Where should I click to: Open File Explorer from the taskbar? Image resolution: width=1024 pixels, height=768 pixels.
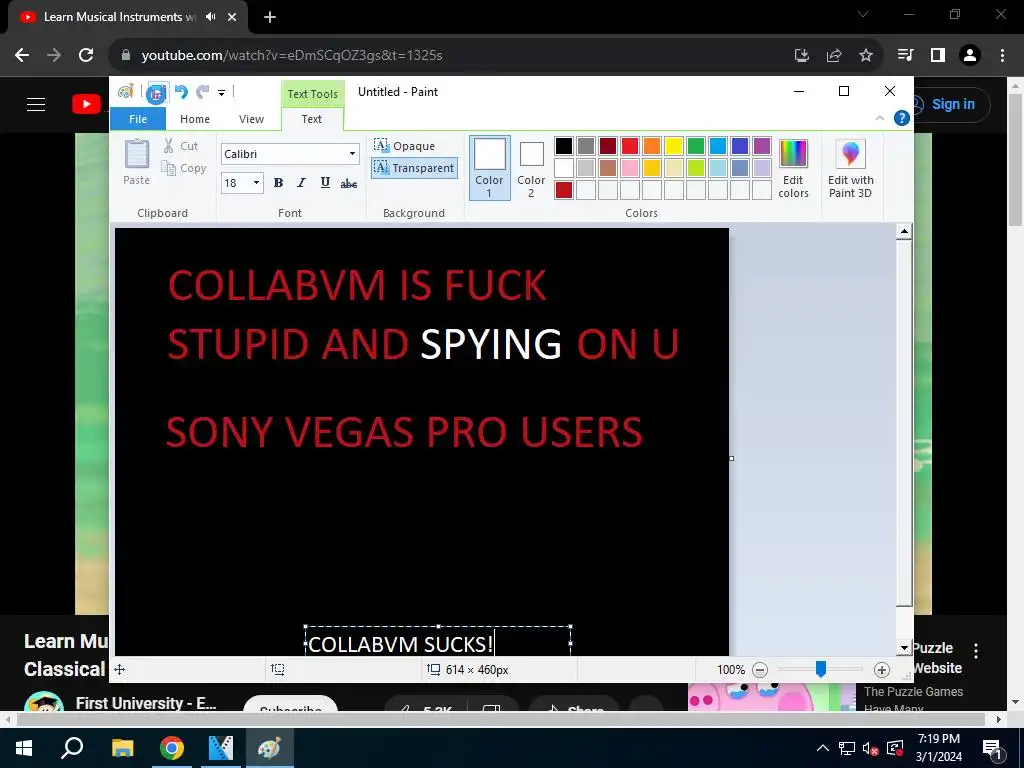(122, 748)
